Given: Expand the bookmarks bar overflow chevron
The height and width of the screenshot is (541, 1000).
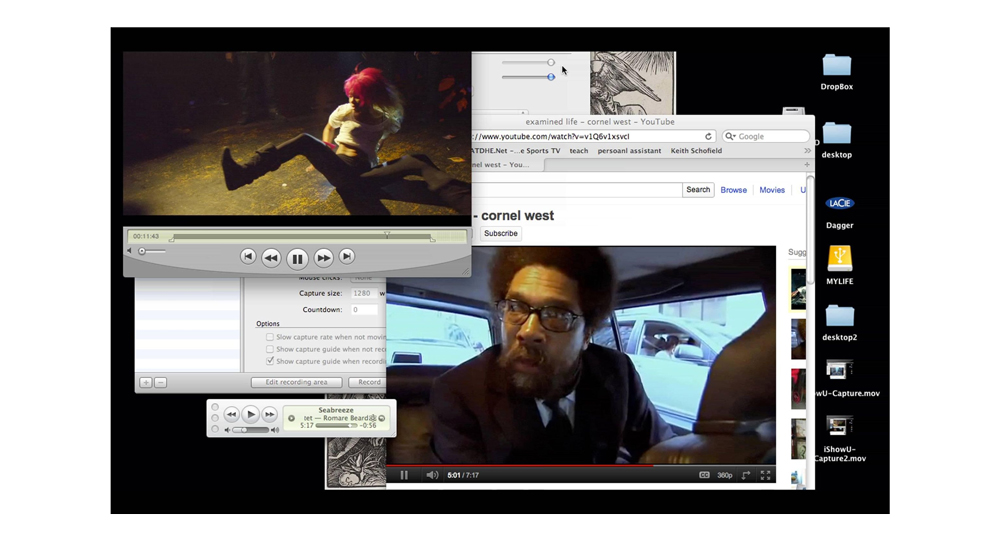Looking at the screenshot, I should tap(807, 151).
